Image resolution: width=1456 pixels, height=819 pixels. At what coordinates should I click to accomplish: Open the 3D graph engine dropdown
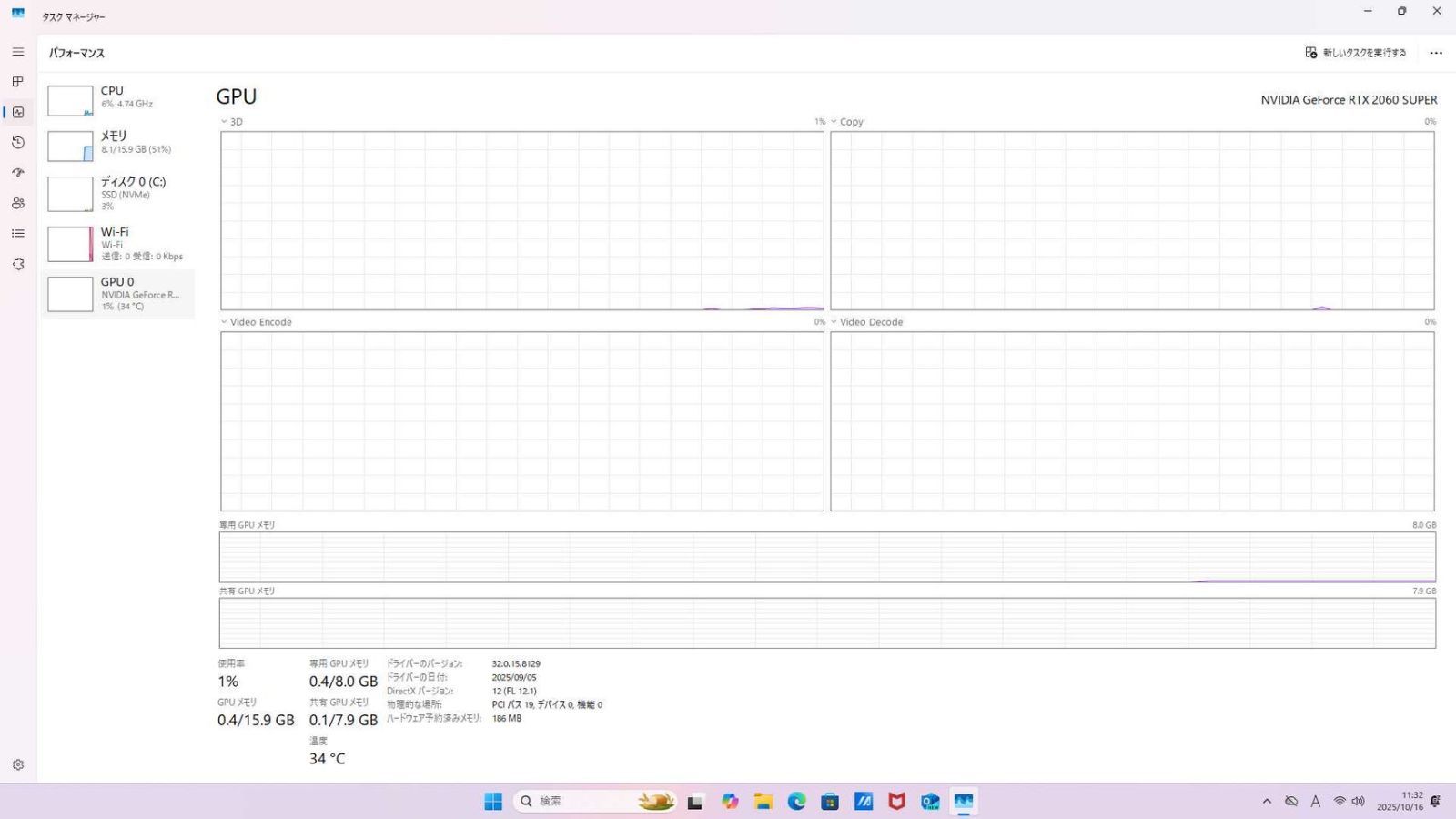tap(231, 122)
